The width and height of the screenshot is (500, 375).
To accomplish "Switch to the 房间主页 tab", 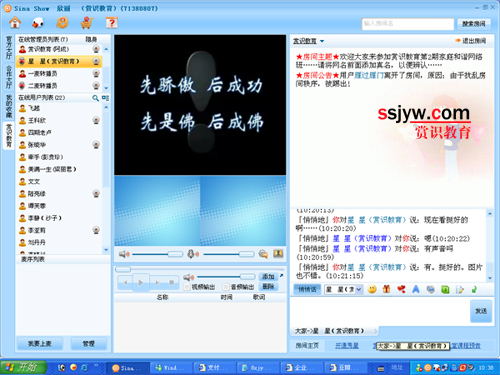I will click(x=307, y=346).
